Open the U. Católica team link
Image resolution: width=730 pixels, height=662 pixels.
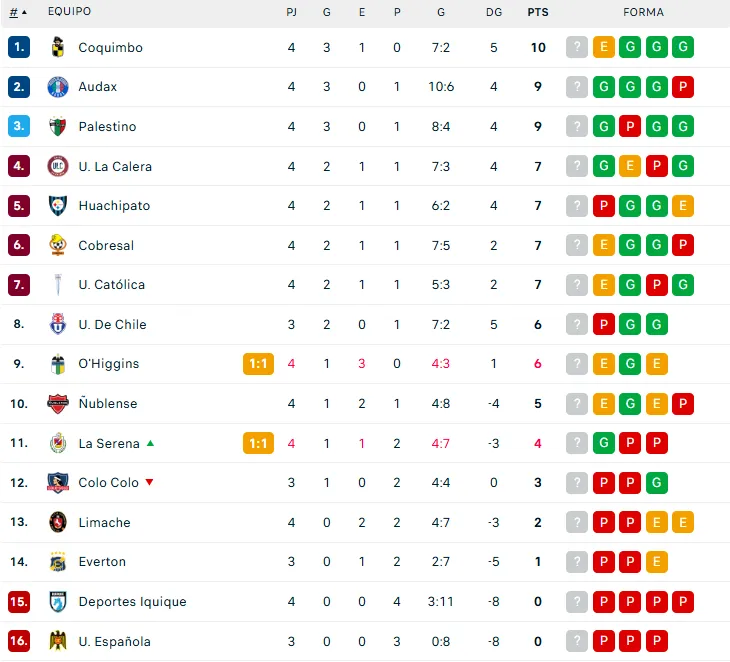111,285
